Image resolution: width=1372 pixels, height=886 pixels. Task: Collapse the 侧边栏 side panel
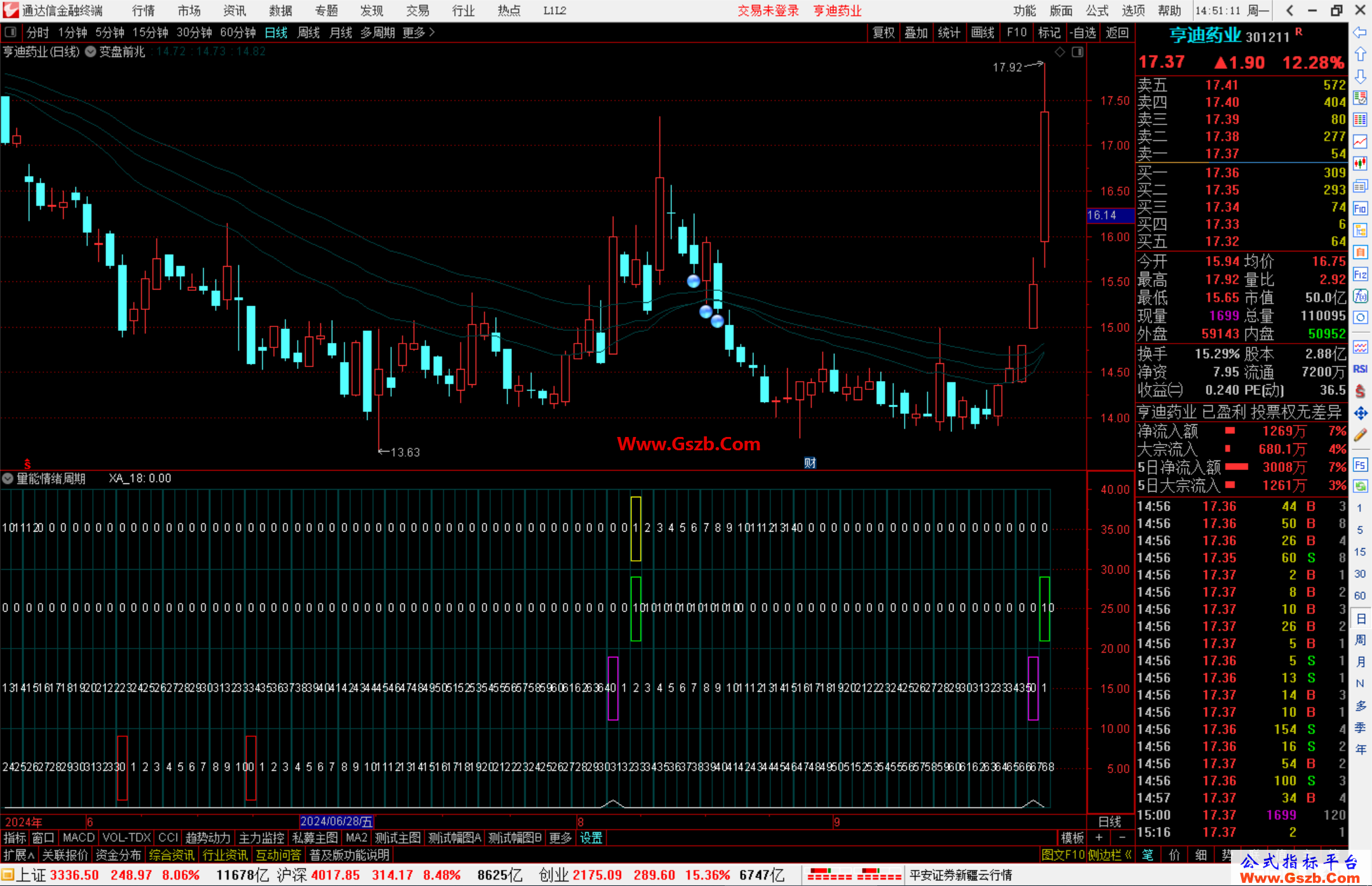[1110, 855]
